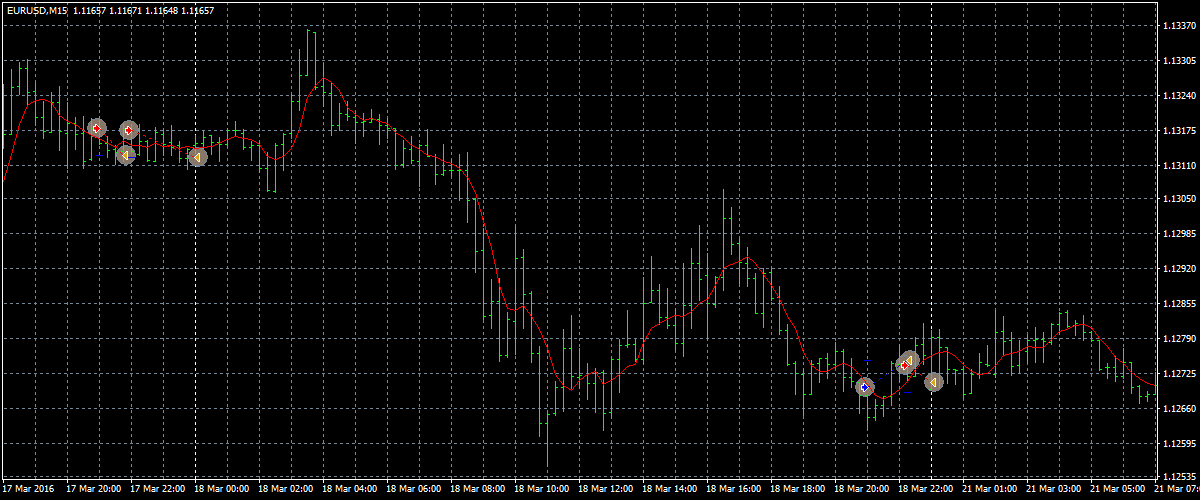This screenshot has height=500, width=1200.
Task: Click the 21 Mar 01:00 time label
Action: (x=990, y=490)
